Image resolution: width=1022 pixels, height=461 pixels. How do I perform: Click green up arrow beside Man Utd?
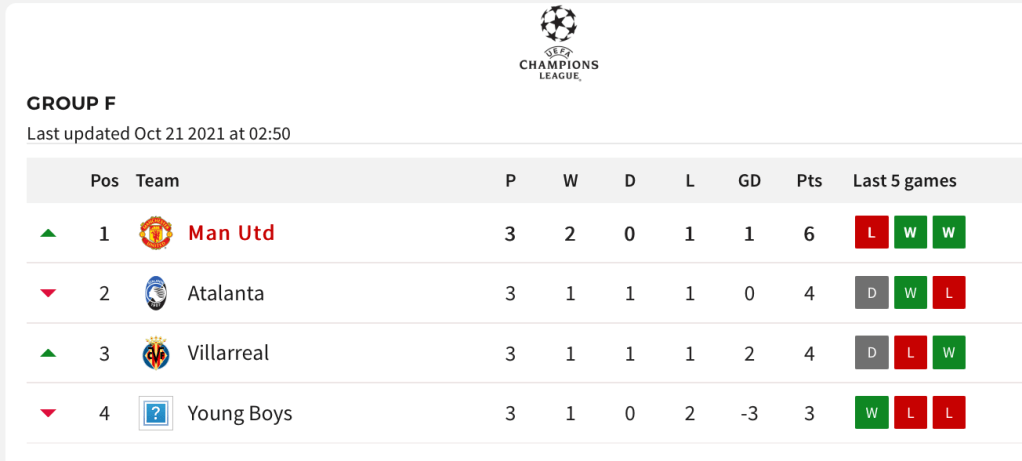pyautogui.click(x=48, y=233)
